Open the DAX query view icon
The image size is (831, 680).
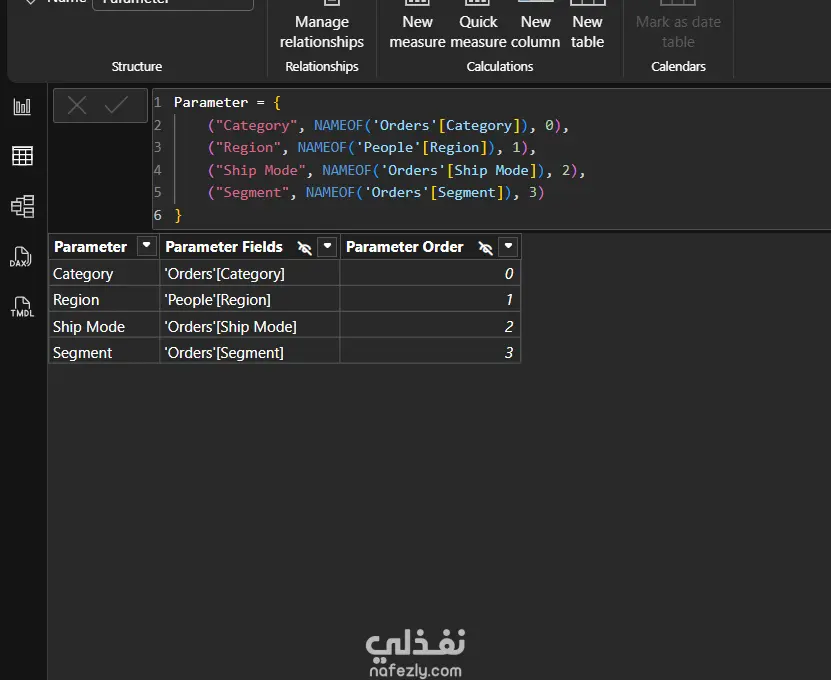point(21,257)
